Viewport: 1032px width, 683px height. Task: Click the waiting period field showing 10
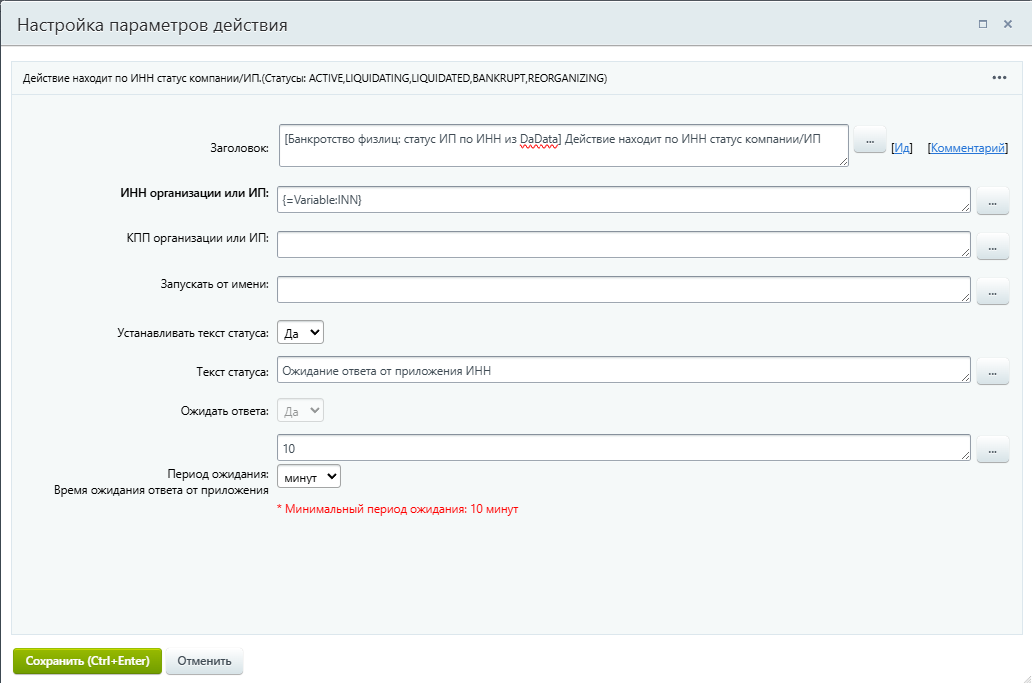623,448
